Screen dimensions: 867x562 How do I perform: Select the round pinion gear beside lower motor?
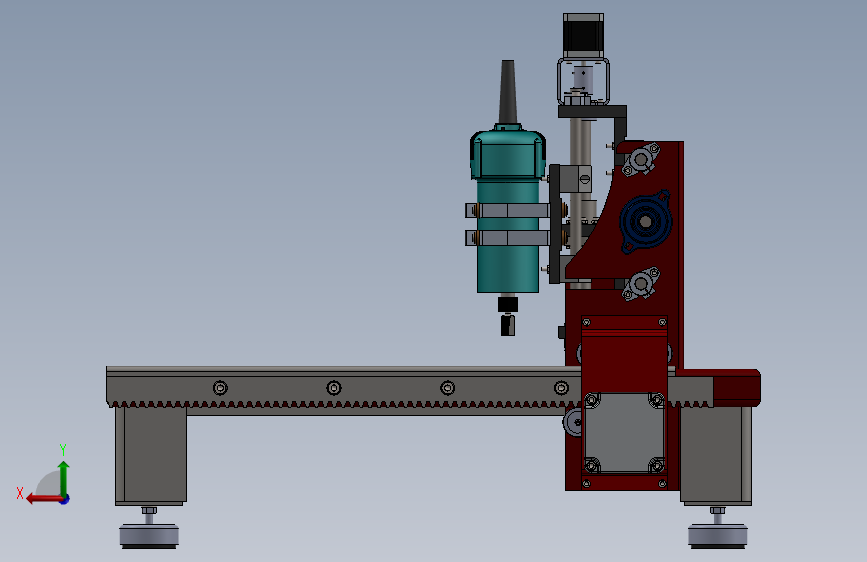[573, 423]
